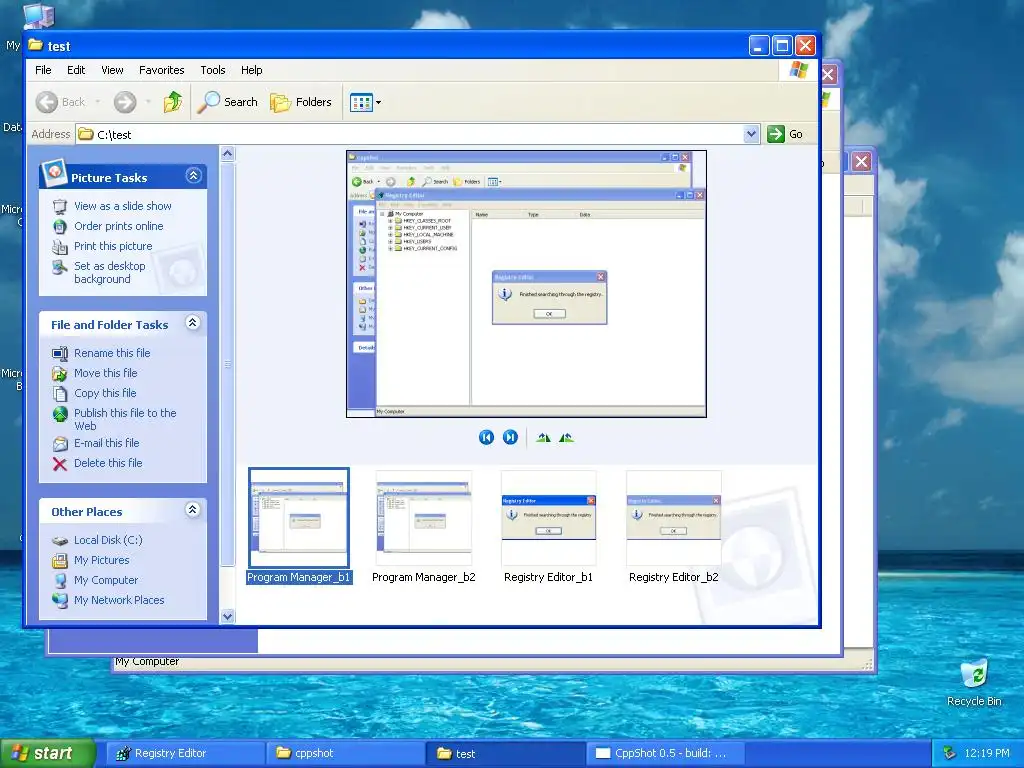
Task: Open the Search pane
Action: (227, 102)
